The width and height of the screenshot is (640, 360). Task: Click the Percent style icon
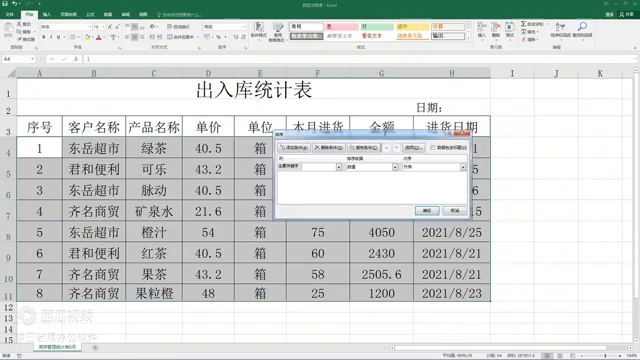tap(218, 37)
